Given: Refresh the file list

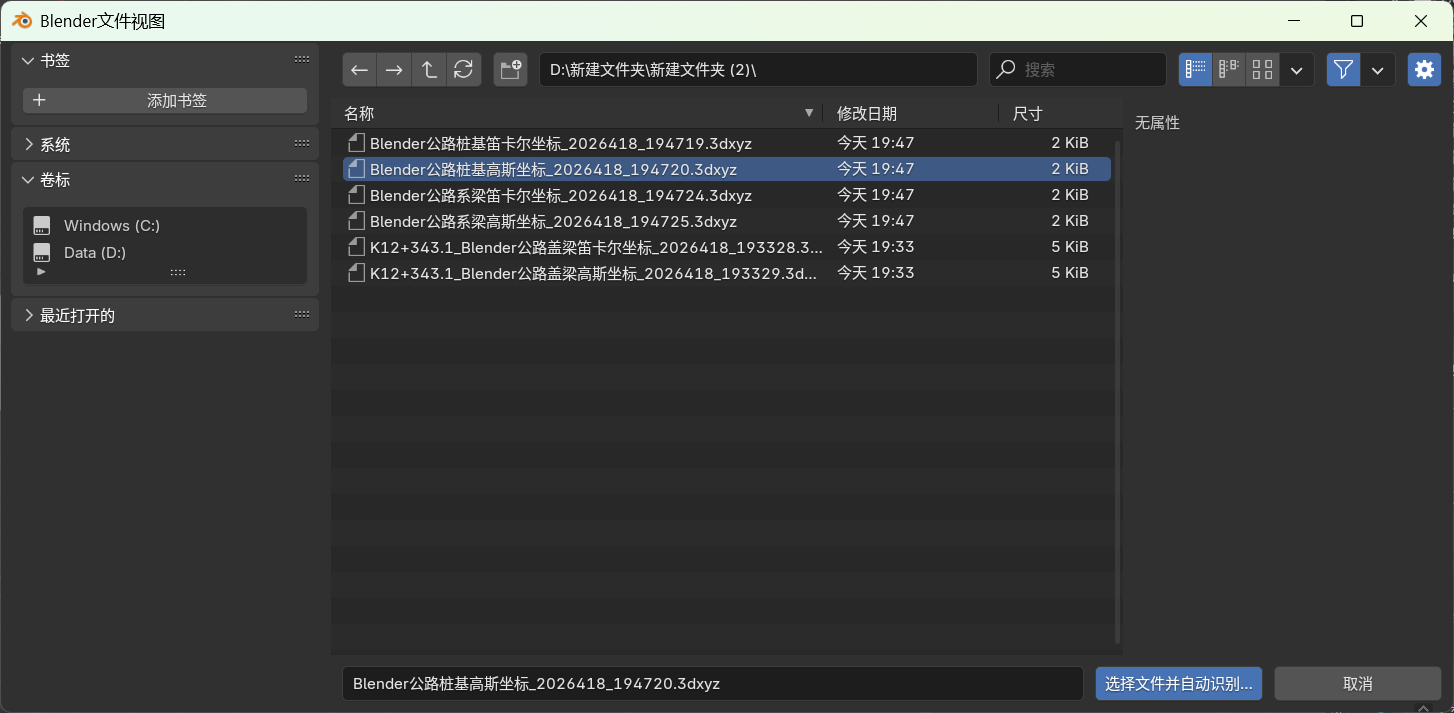Looking at the screenshot, I should 463,70.
